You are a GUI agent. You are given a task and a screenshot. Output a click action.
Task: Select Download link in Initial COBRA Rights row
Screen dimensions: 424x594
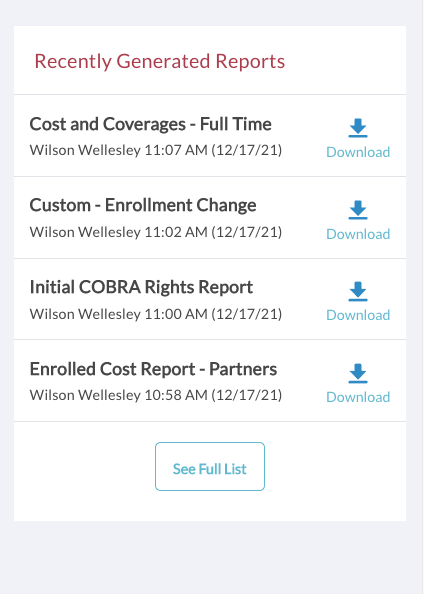point(358,315)
